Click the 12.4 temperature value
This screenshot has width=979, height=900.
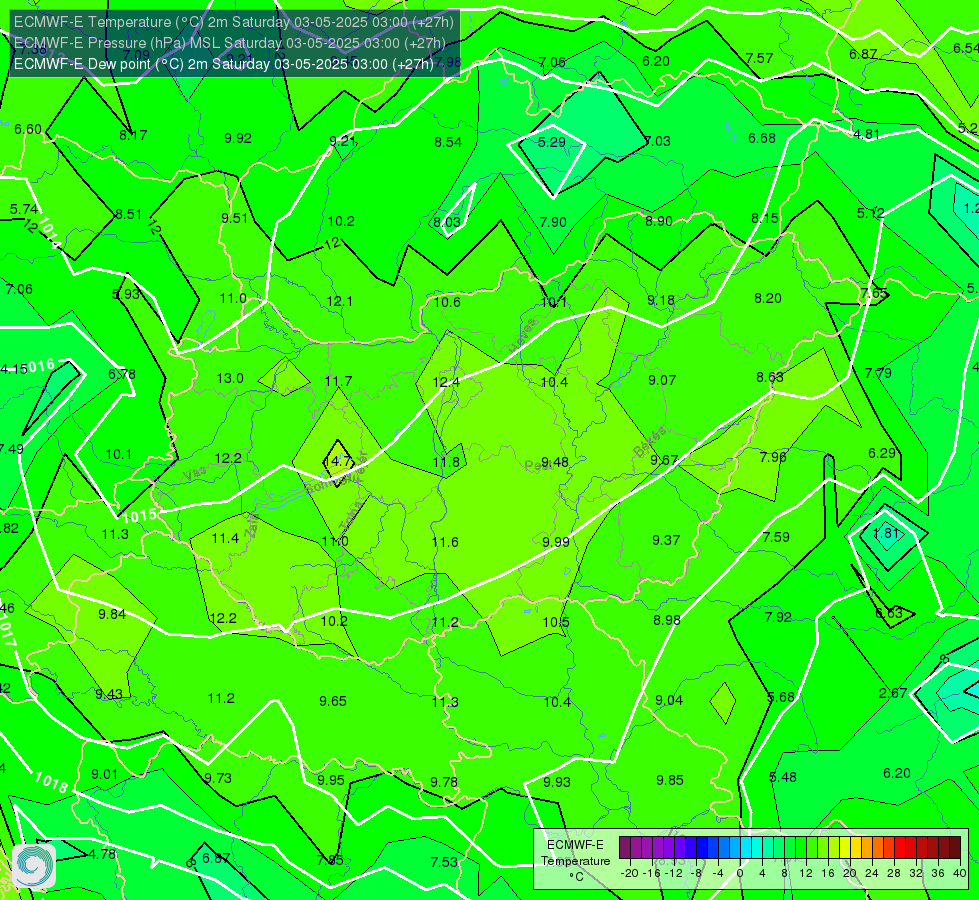tap(446, 382)
